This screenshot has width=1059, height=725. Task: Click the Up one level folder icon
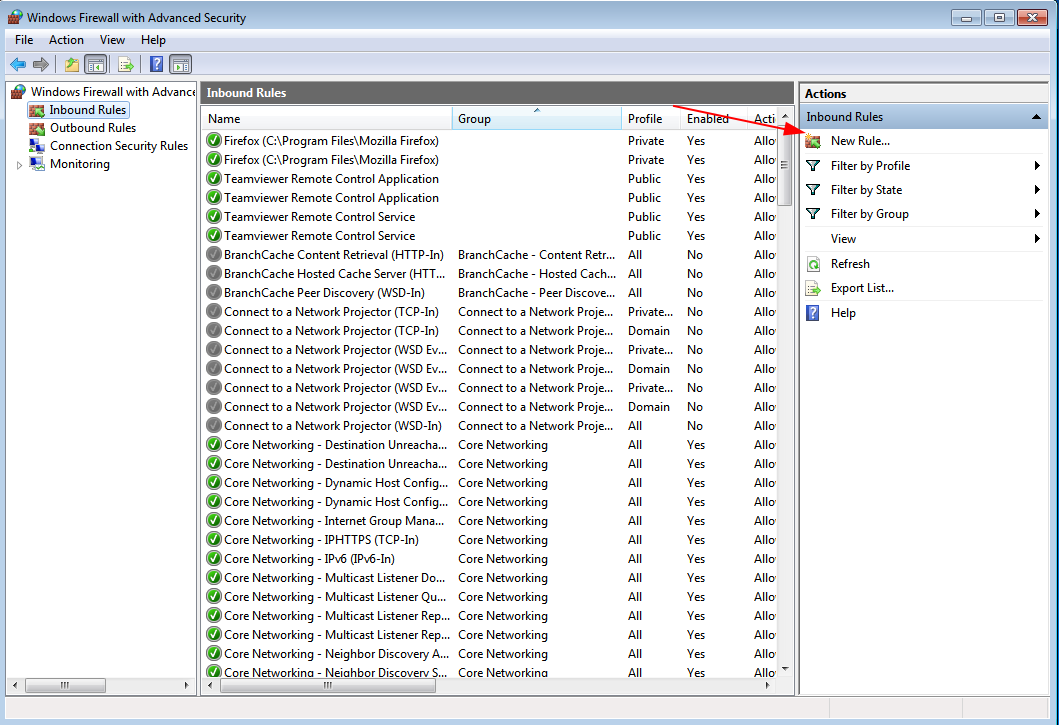pyautogui.click(x=72, y=65)
